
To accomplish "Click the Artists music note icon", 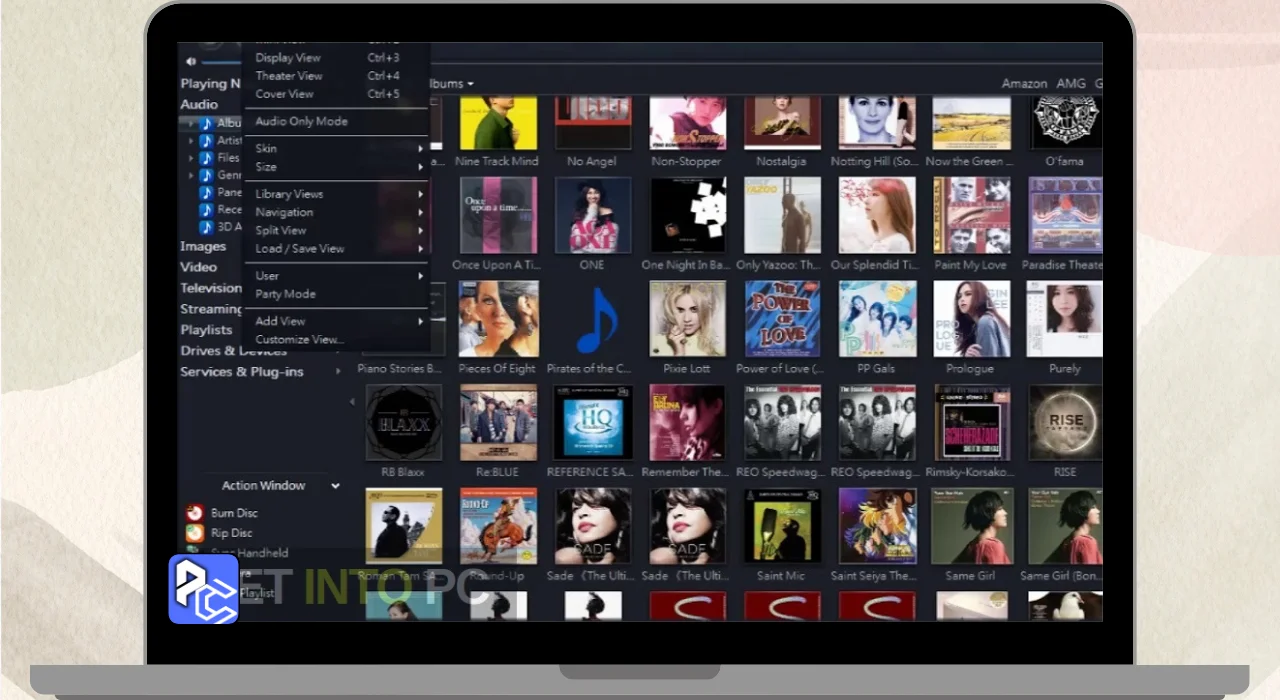I will tap(206, 141).
